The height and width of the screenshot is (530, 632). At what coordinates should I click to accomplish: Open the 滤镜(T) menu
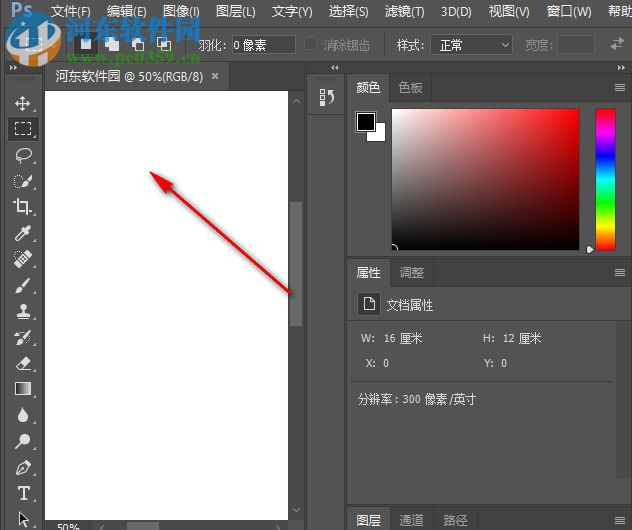click(404, 11)
